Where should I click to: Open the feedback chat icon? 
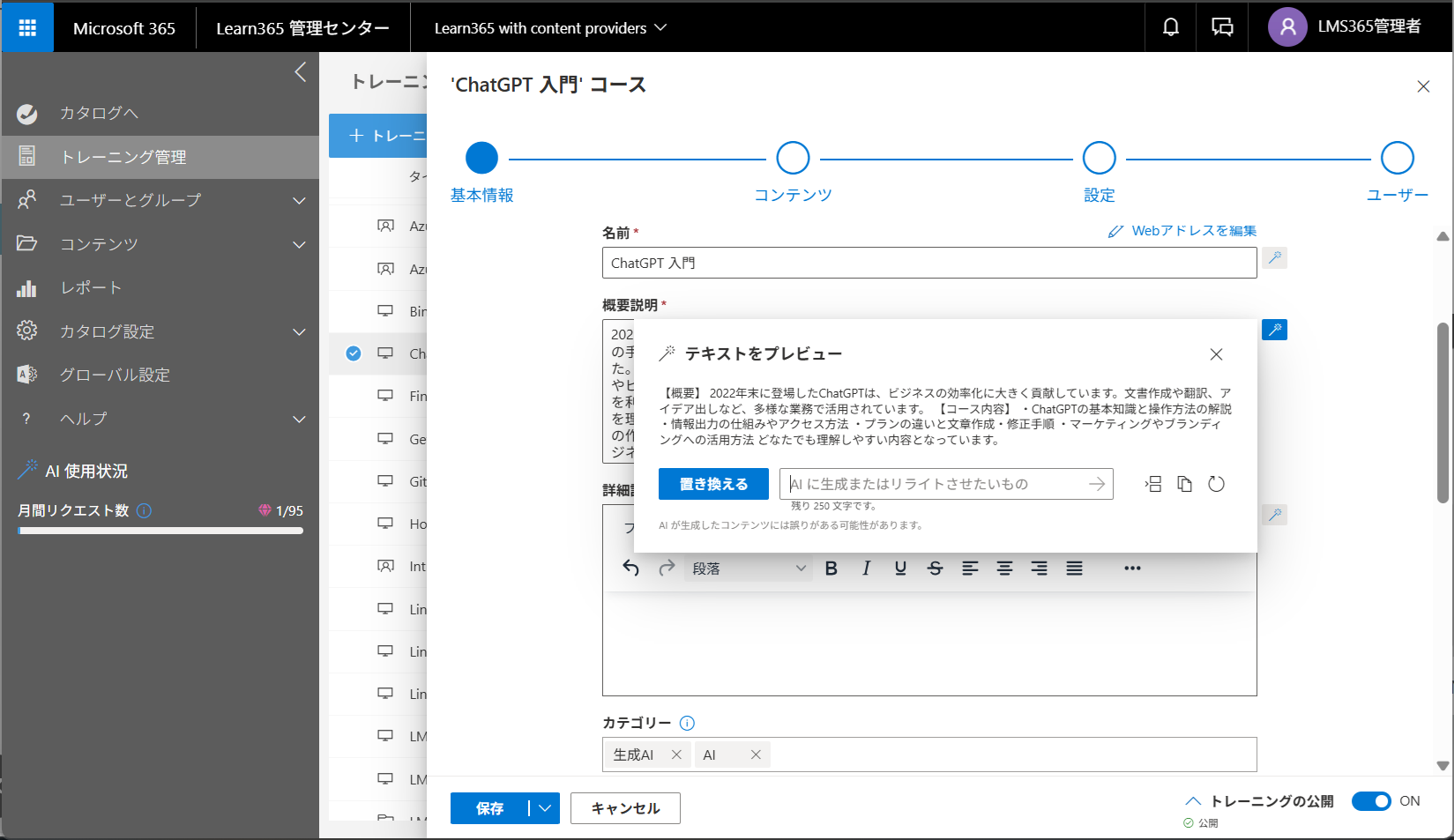pos(1222,27)
